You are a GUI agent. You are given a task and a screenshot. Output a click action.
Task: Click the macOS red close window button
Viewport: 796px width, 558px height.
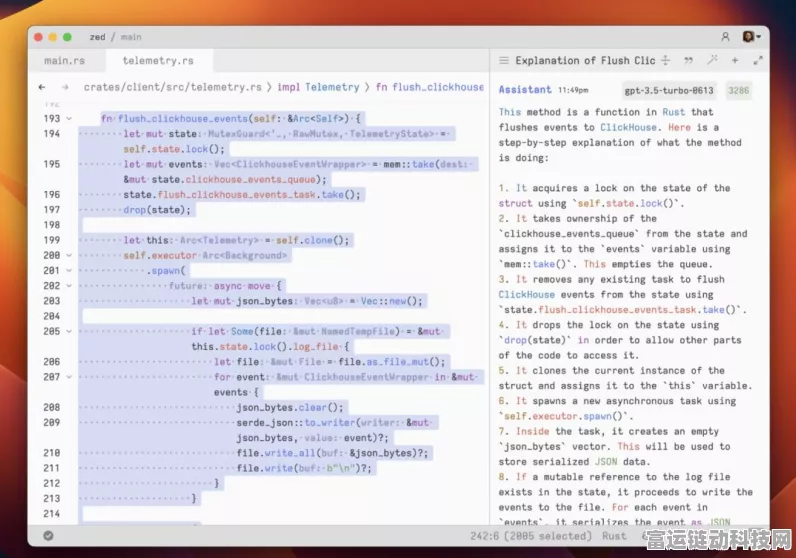[x=39, y=37]
